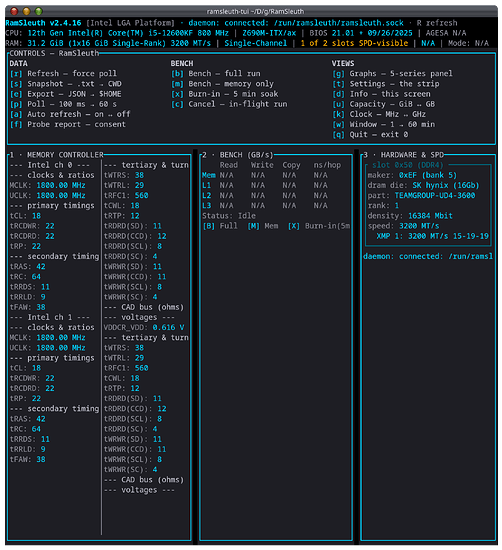Select the Mem row in bench table

pyautogui.click(x=265, y=175)
